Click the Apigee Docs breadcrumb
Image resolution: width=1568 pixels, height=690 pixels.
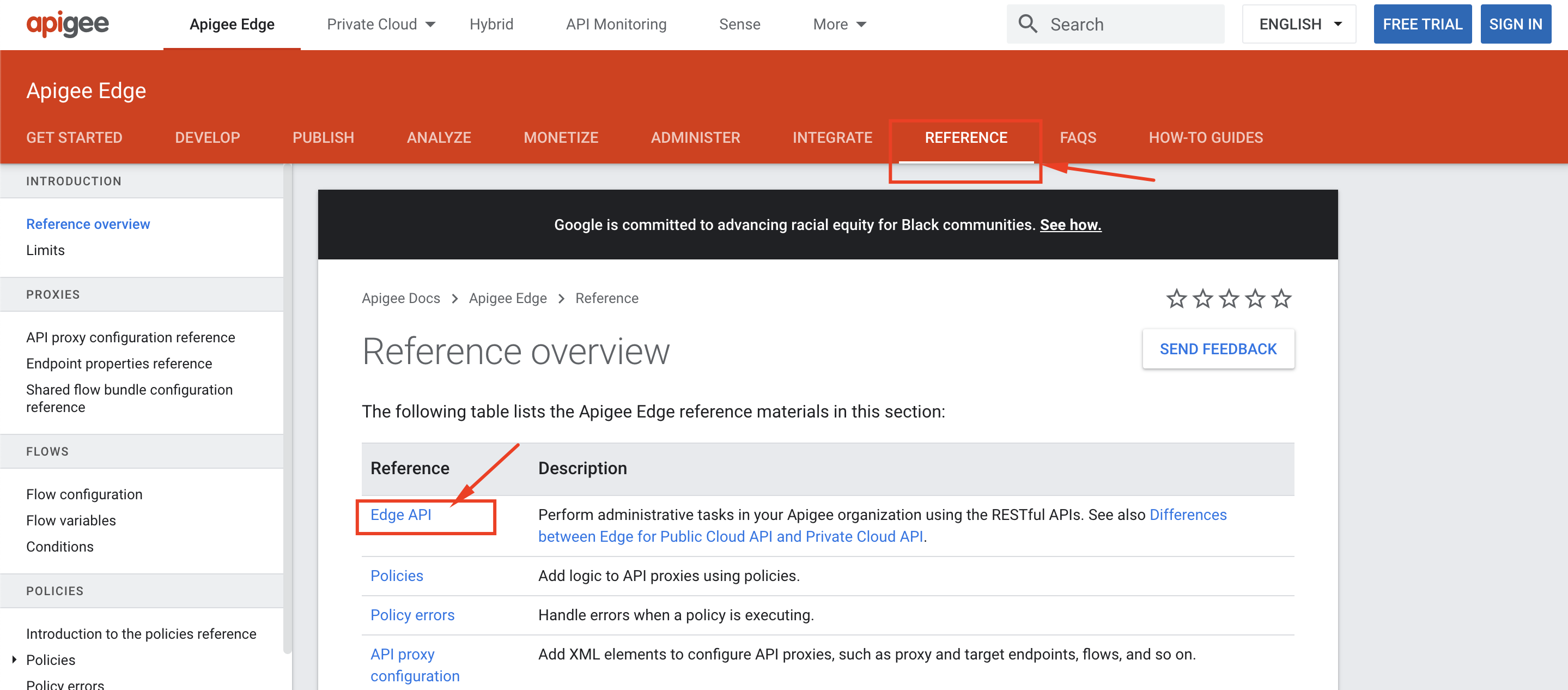(x=400, y=299)
